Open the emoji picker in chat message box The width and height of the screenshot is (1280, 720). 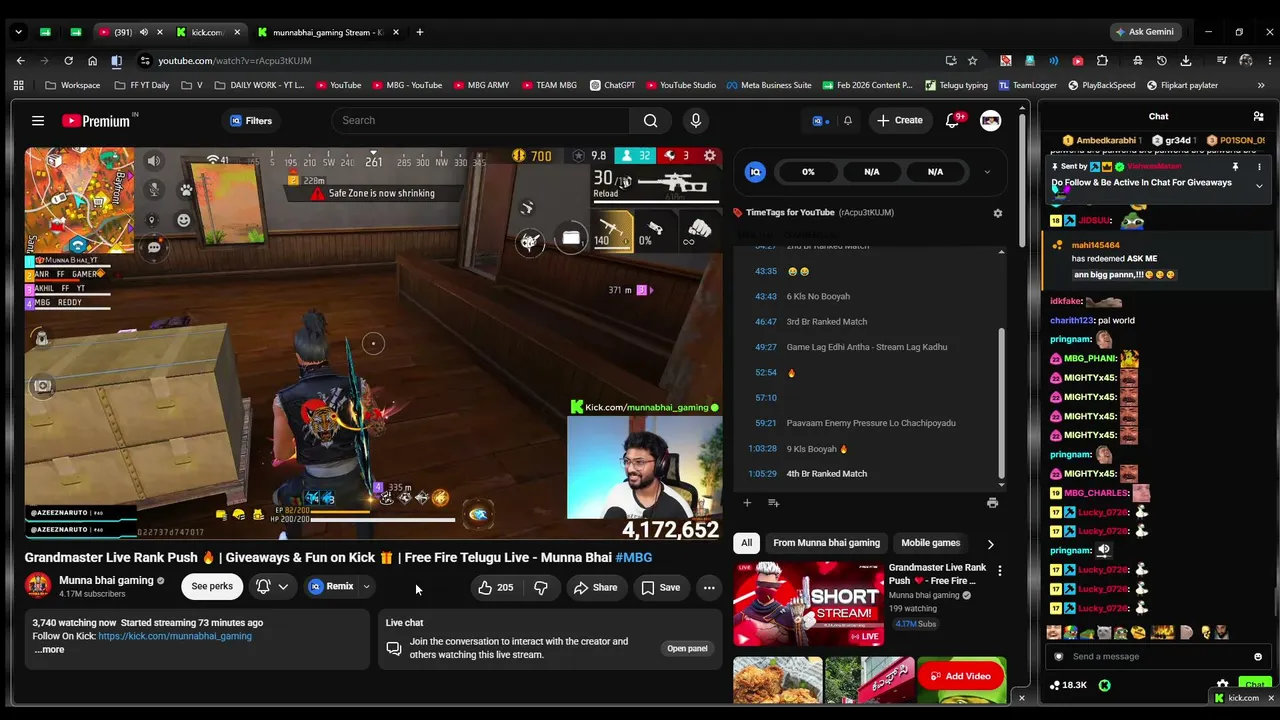[1258, 657]
